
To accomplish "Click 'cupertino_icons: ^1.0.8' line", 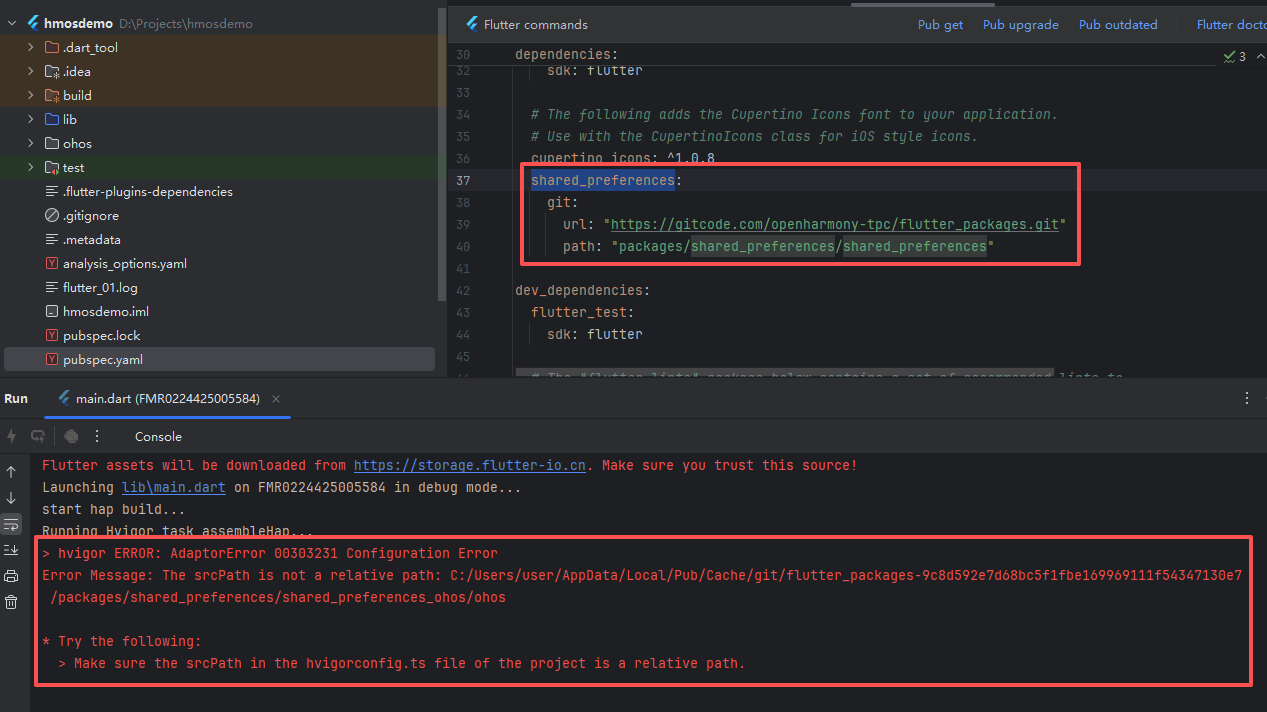I will pyautogui.click(x=622, y=158).
